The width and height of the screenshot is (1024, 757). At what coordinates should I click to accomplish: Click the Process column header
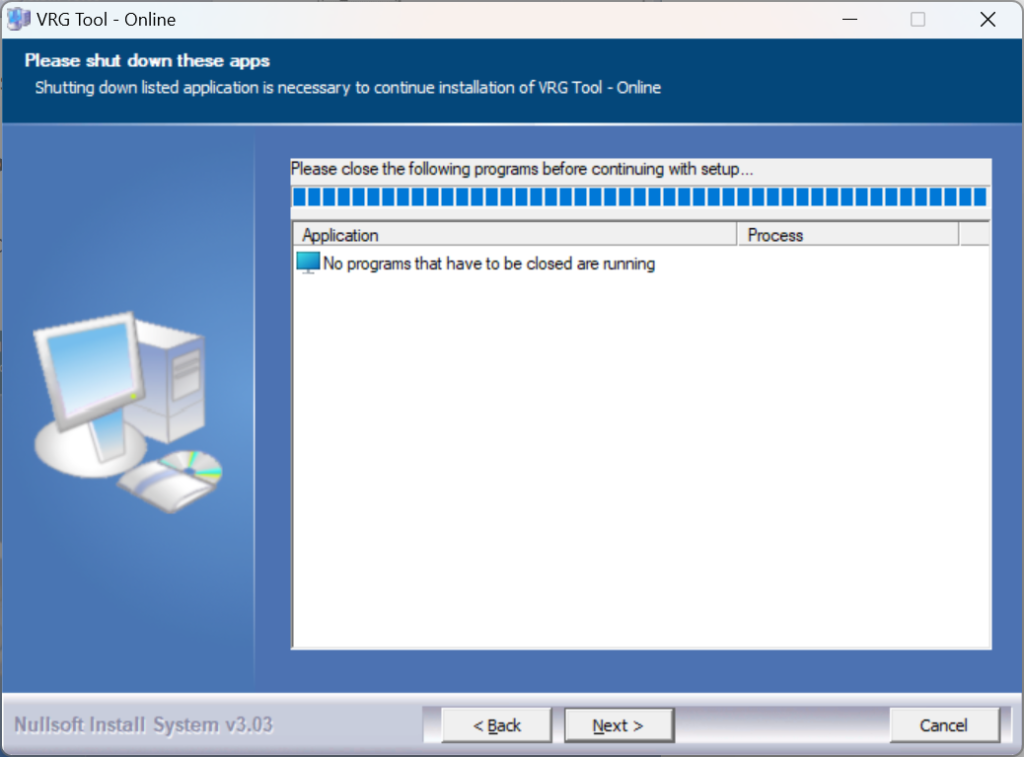[847, 235]
